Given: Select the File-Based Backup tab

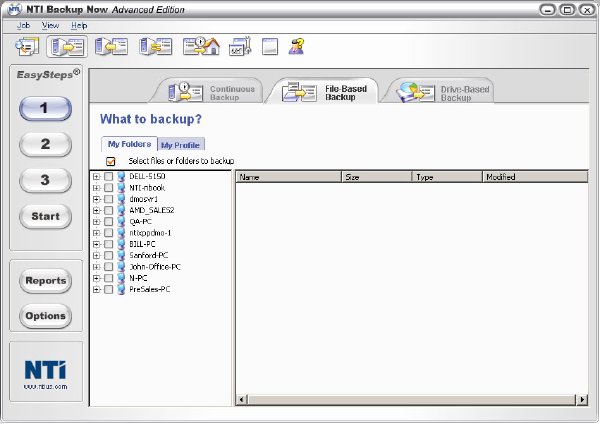Looking at the screenshot, I should coord(324,92).
